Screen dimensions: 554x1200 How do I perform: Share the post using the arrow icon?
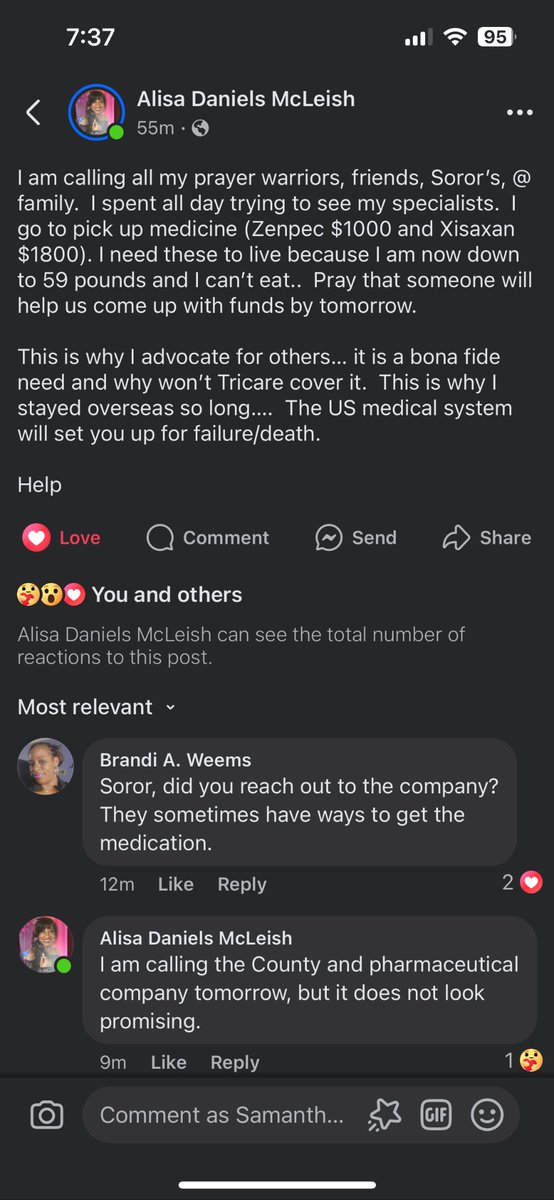pos(456,538)
